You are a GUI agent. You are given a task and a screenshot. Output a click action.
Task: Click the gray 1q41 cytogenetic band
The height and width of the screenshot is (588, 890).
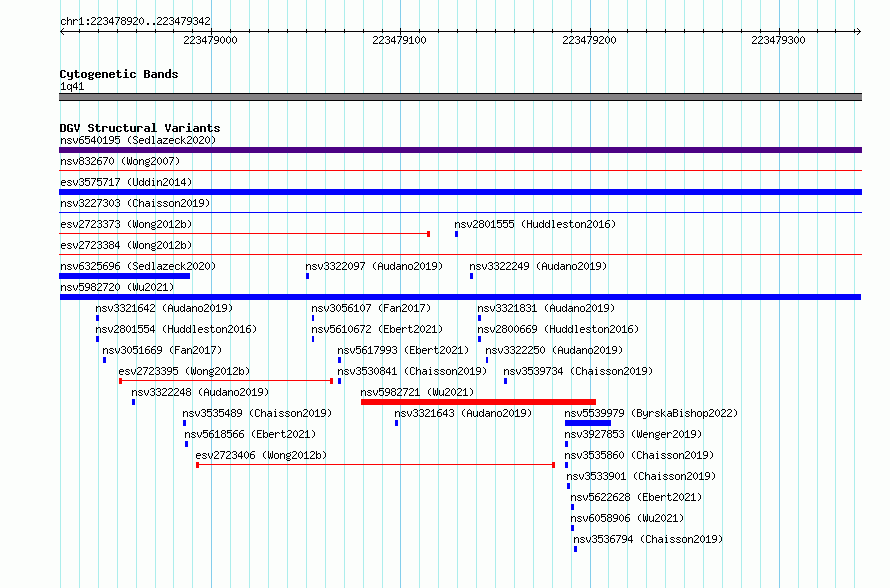coord(460,97)
